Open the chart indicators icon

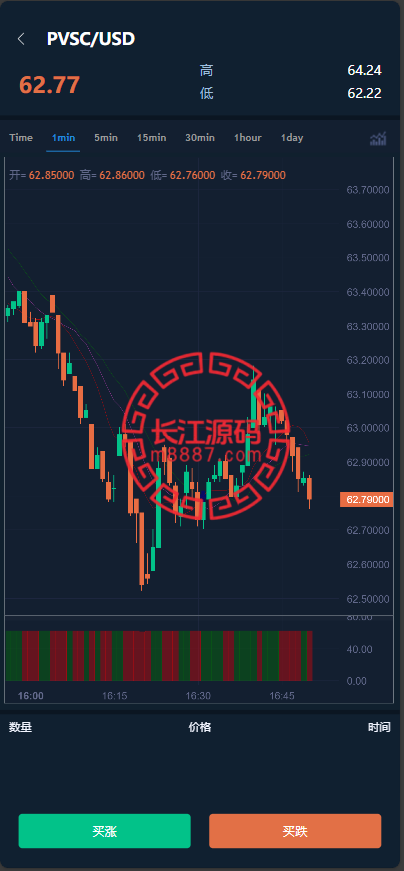pyautogui.click(x=378, y=138)
